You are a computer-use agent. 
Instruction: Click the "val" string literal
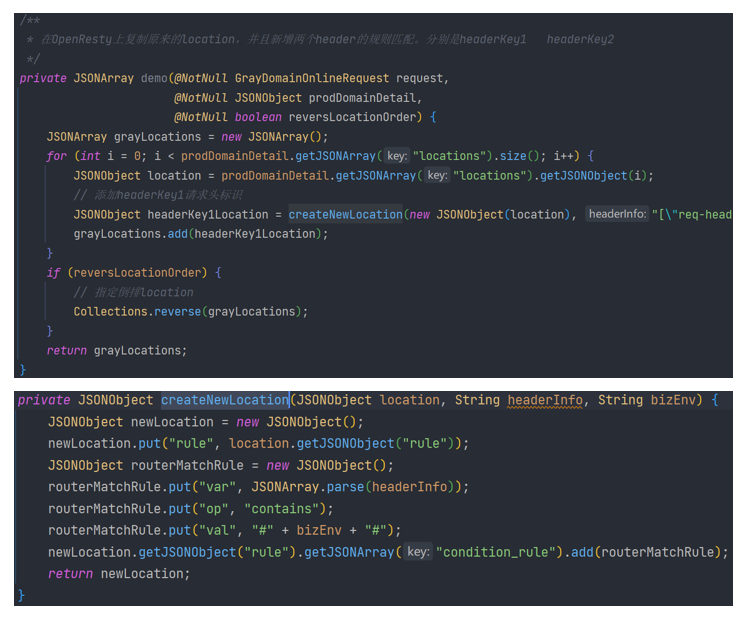click(217, 531)
